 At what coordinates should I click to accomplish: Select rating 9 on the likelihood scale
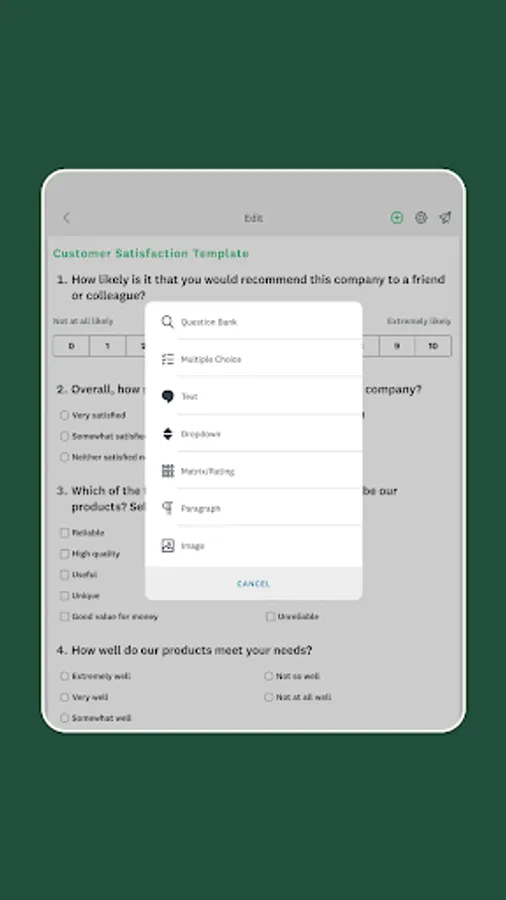396,346
